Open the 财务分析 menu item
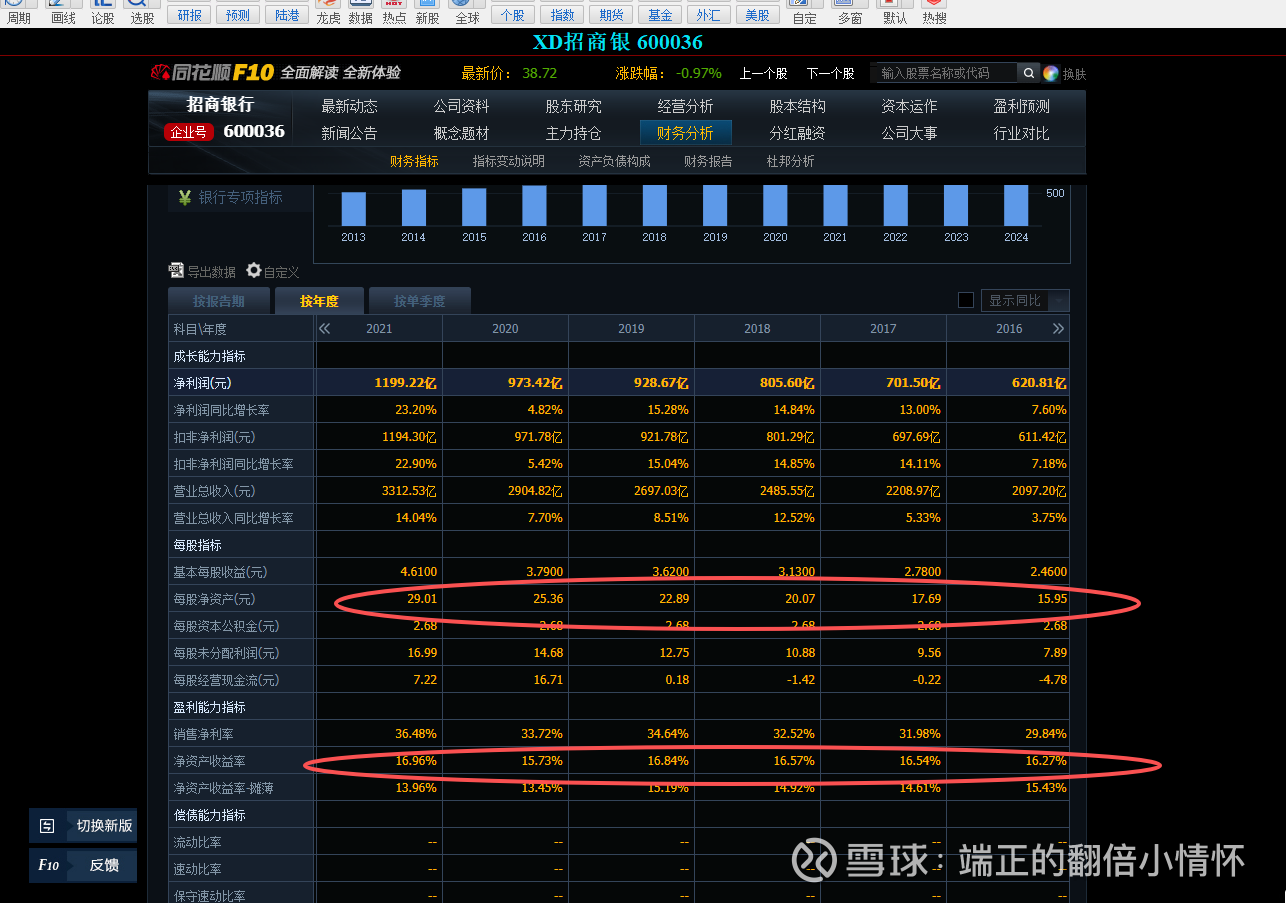 pos(685,133)
